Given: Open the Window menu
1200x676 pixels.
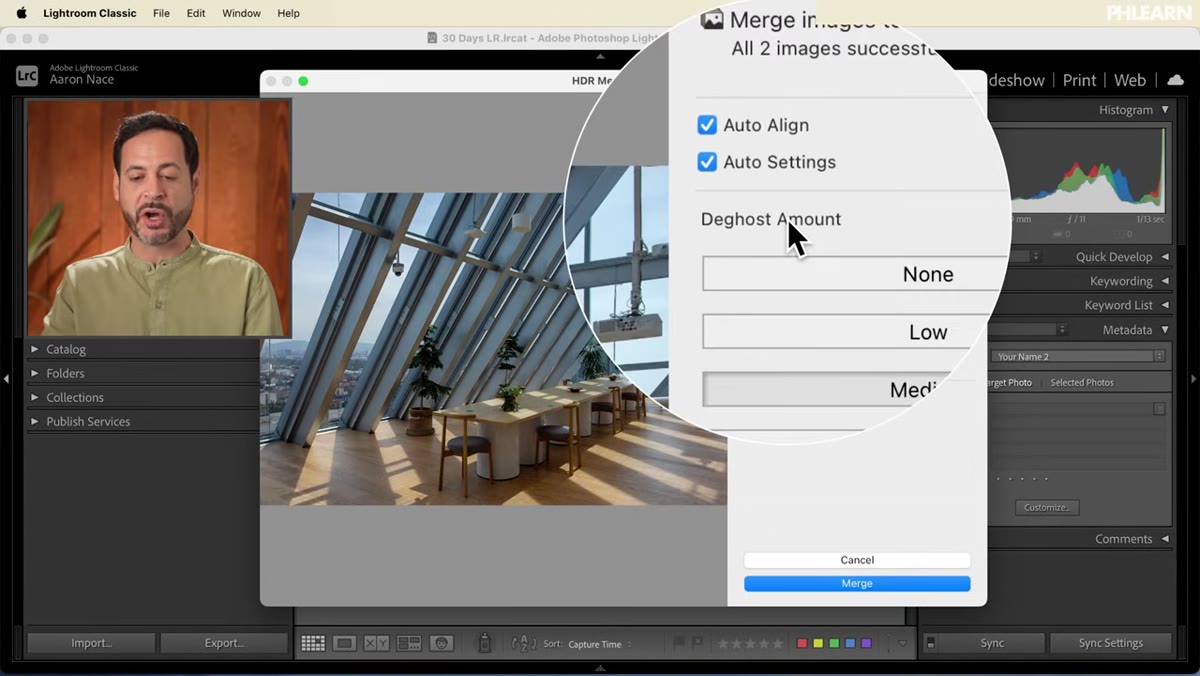Looking at the screenshot, I should (x=241, y=13).
